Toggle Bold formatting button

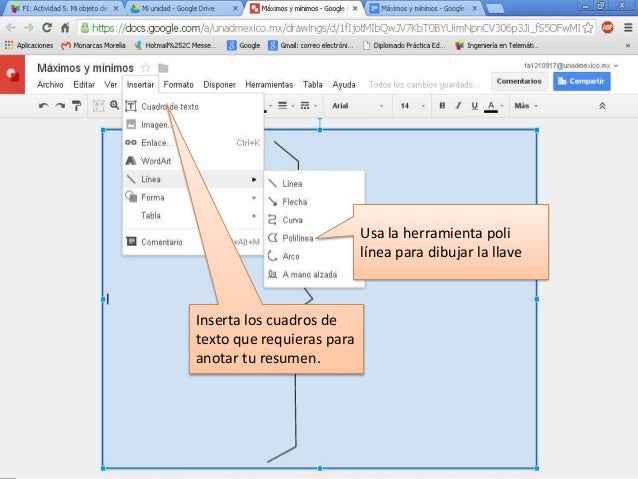click(x=441, y=105)
